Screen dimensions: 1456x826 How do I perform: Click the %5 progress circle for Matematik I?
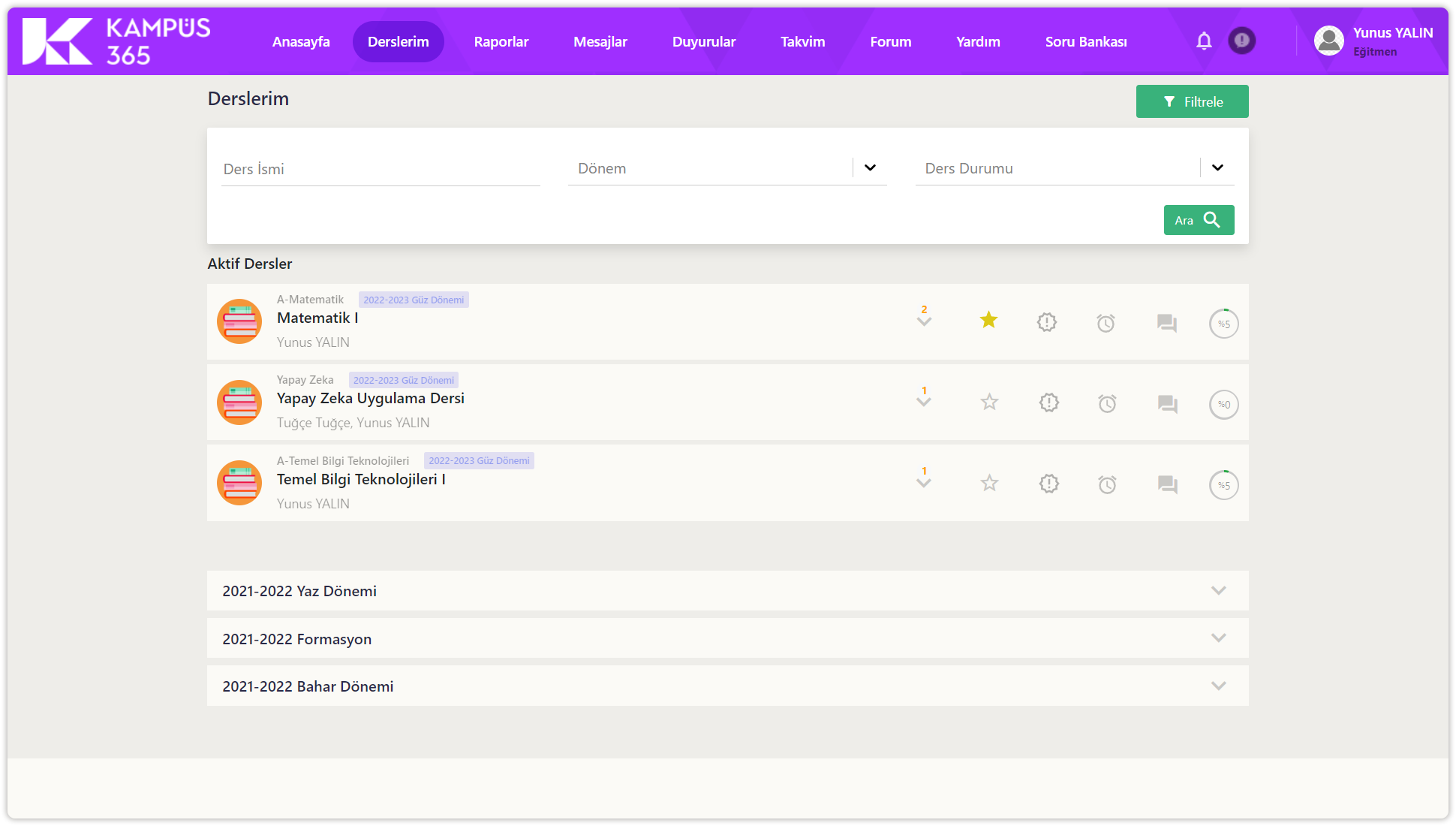point(1223,324)
